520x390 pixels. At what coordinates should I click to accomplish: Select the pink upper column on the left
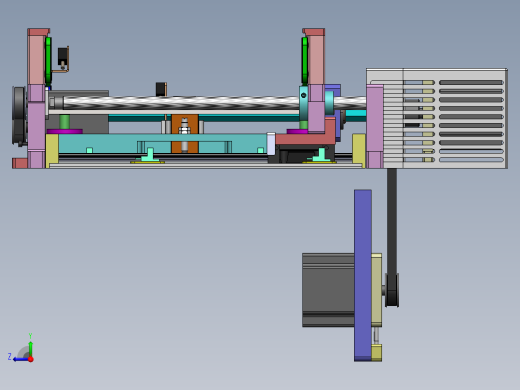click(x=36, y=59)
